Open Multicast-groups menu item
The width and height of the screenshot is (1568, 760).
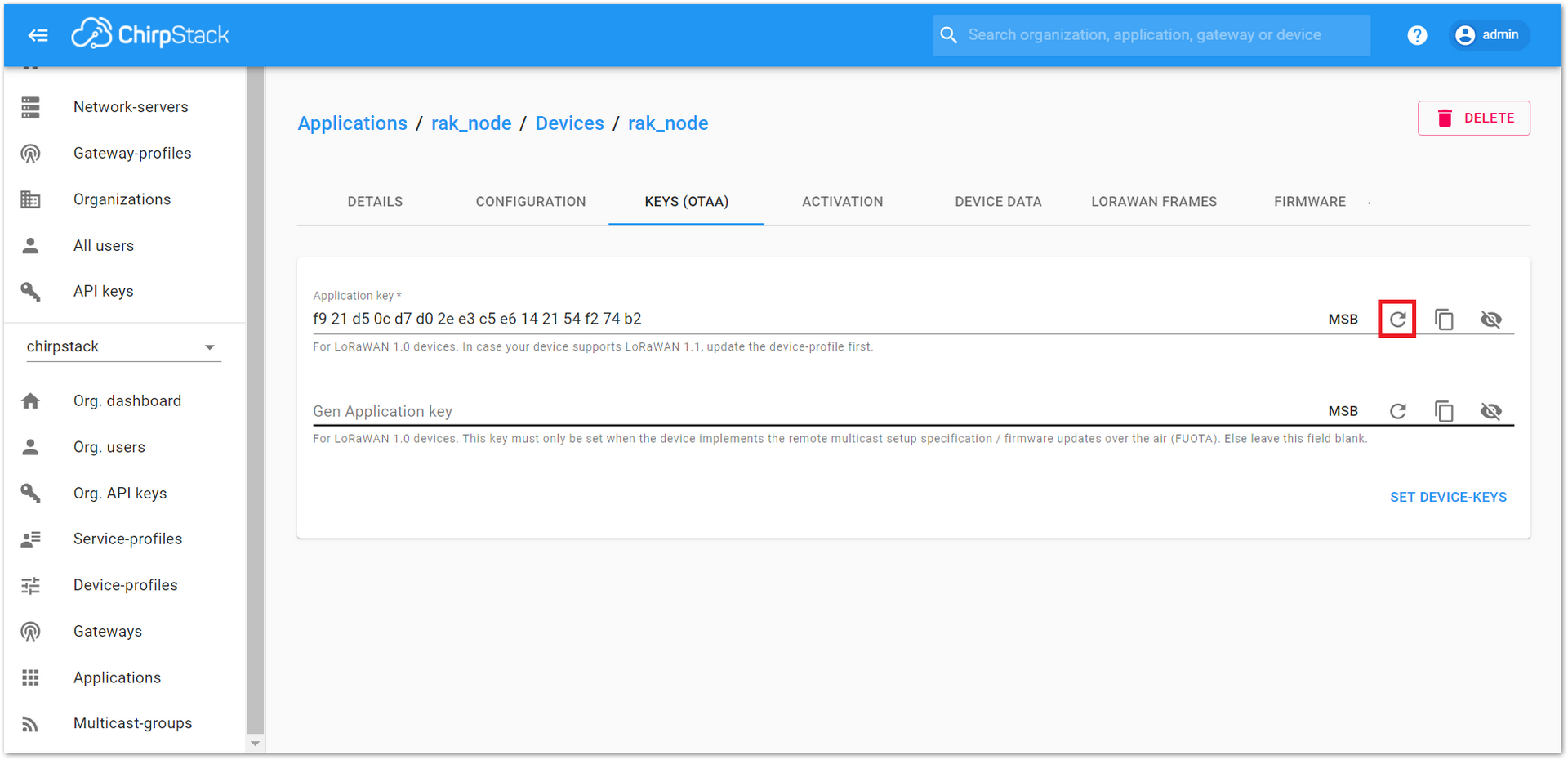(x=124, y=724)
